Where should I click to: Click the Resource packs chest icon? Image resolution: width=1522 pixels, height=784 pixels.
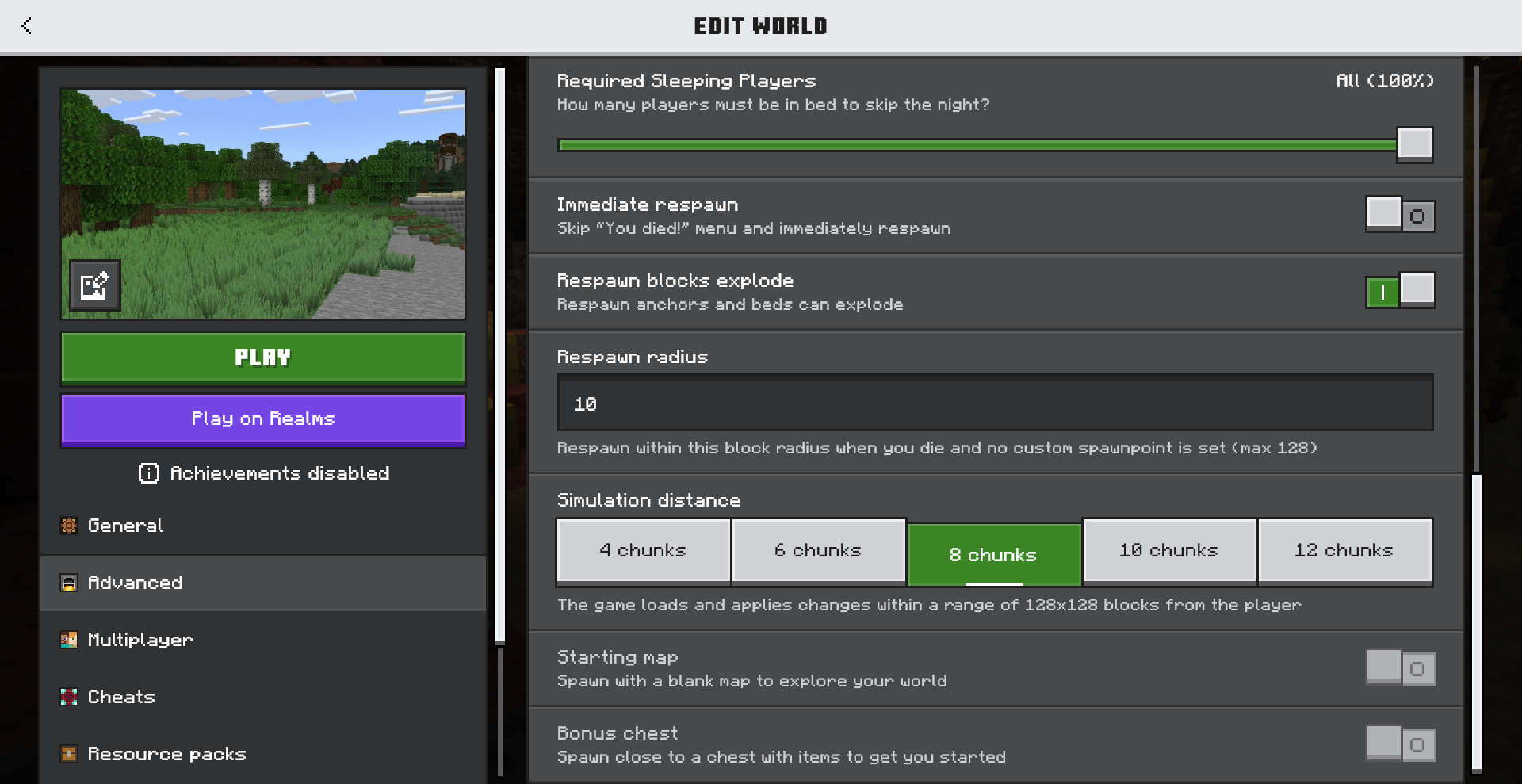69,754
